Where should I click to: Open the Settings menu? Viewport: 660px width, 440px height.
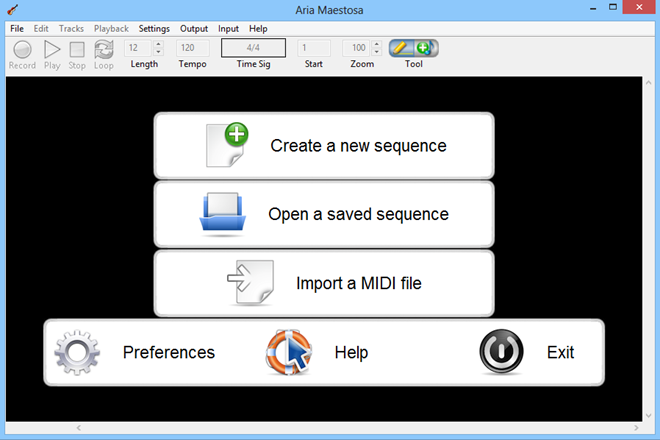(x=154, y=29)
